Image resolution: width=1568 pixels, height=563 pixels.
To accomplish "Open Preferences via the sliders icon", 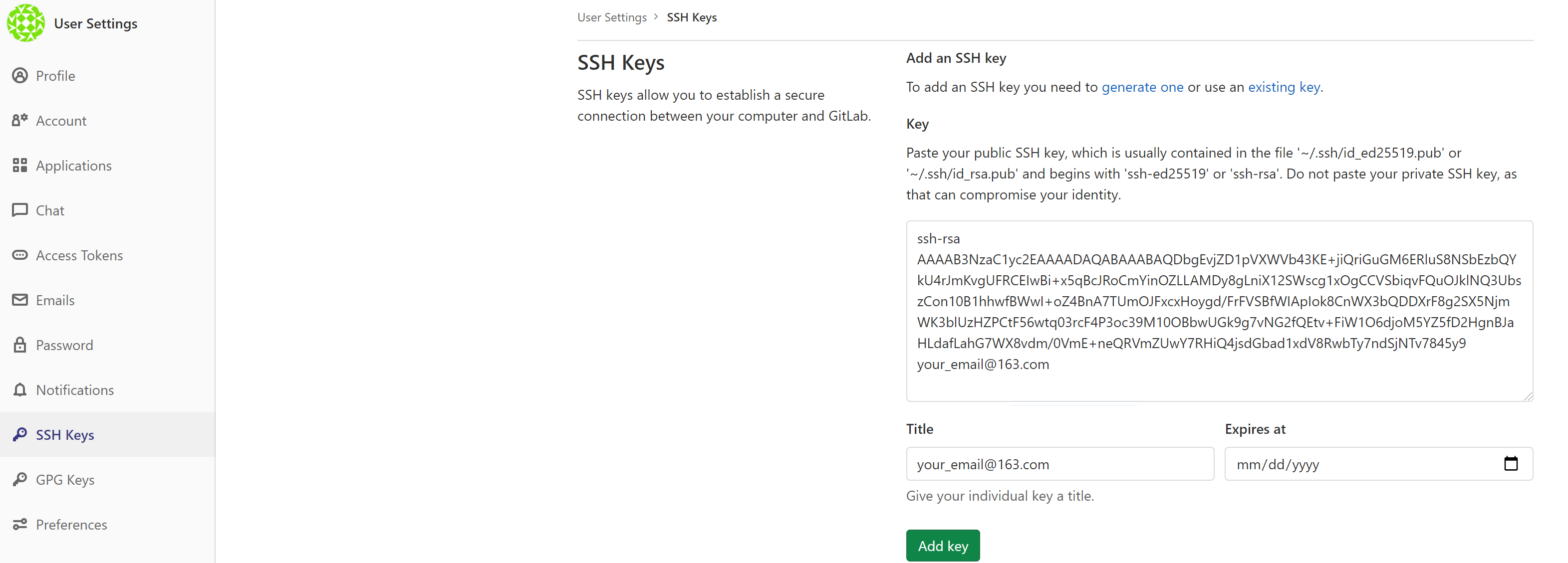I will (20, 524).
